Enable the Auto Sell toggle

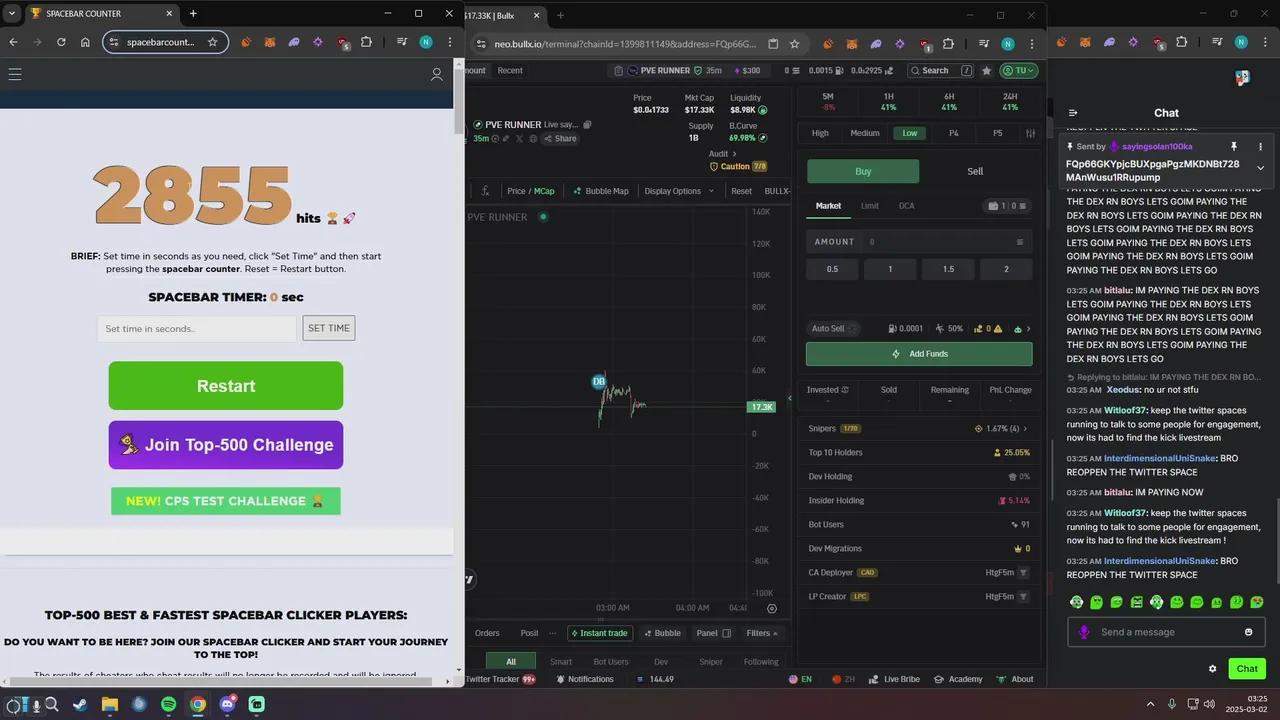855,328
